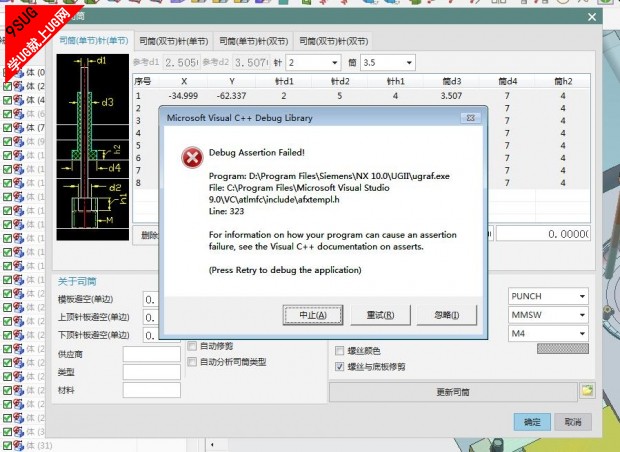This screenshot has height=452, width=620.
Task: Click the 针d2 column header
Action: (x=340, y=81)
